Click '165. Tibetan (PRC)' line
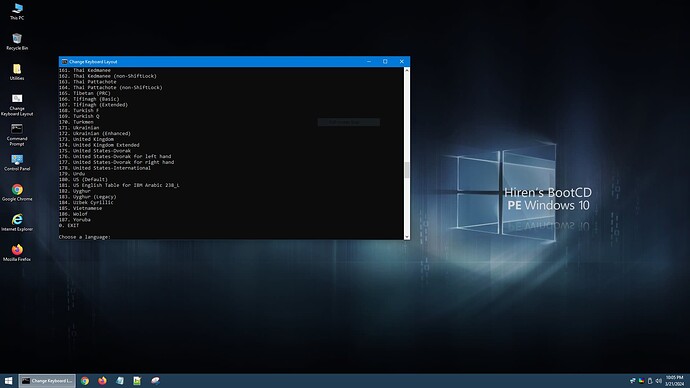 pyautogui.click(x=85, y=93)
